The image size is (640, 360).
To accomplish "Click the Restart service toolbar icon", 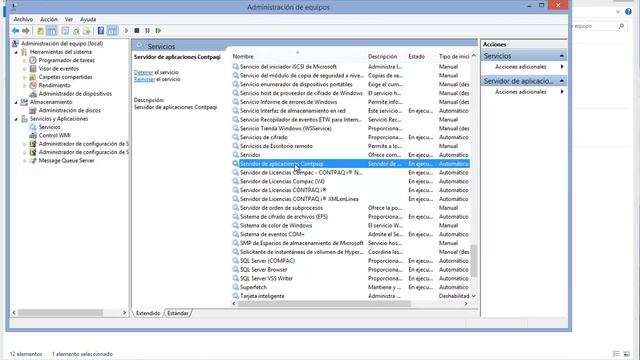I will click(158, 31).
